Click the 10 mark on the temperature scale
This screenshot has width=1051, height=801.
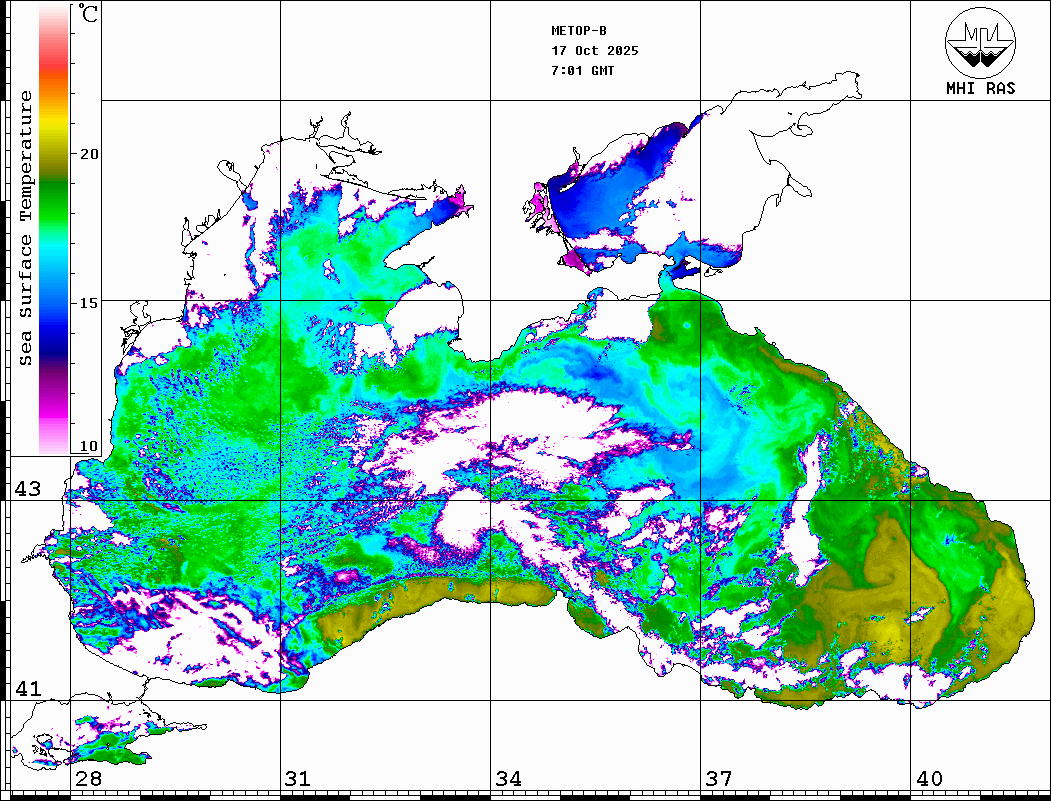pyautogui.click(x=89, y=446)
